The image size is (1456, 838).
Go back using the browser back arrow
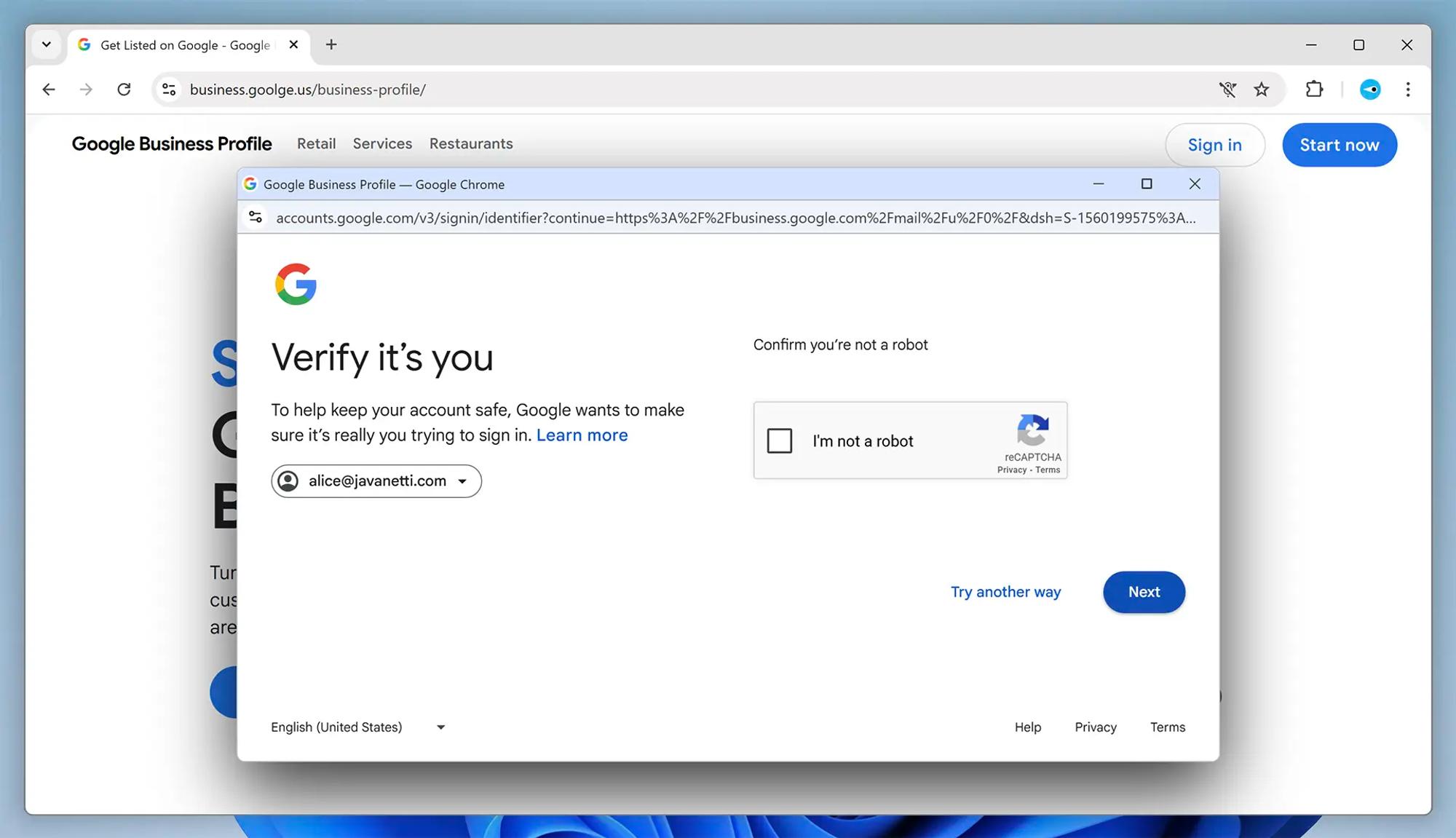coord(49,90)
